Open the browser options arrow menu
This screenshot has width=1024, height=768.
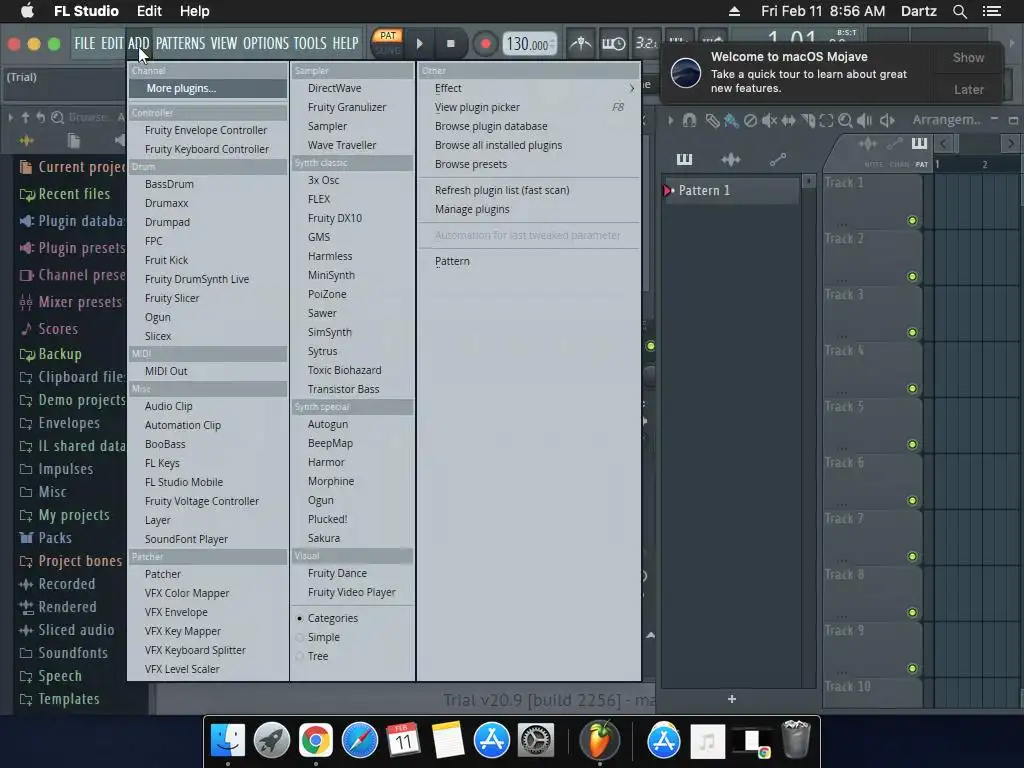pos(10,118)
